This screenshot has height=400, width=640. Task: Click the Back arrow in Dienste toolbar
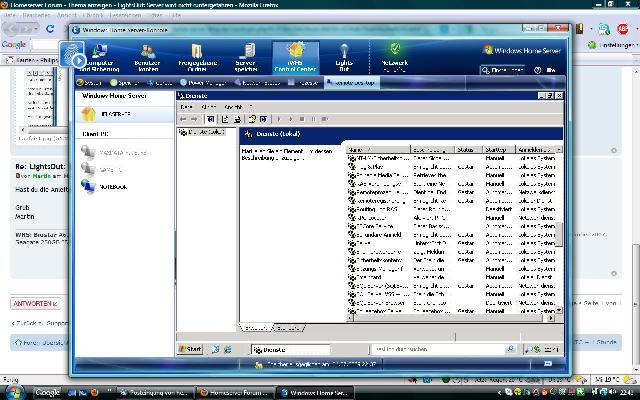tap(183, 119)
